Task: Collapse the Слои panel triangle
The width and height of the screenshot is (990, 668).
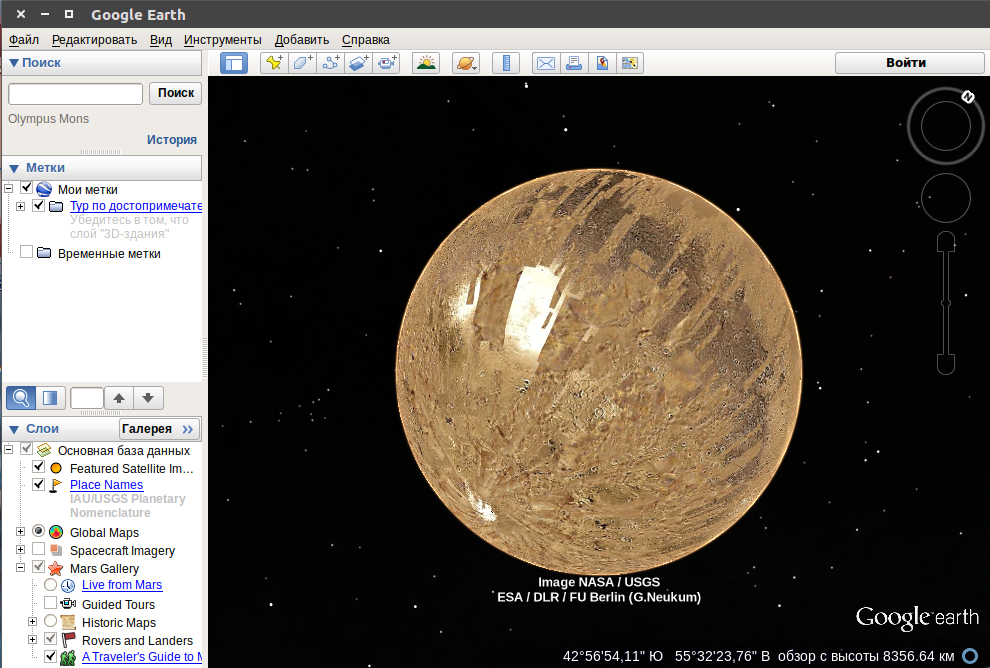Action: coord(14,429)
